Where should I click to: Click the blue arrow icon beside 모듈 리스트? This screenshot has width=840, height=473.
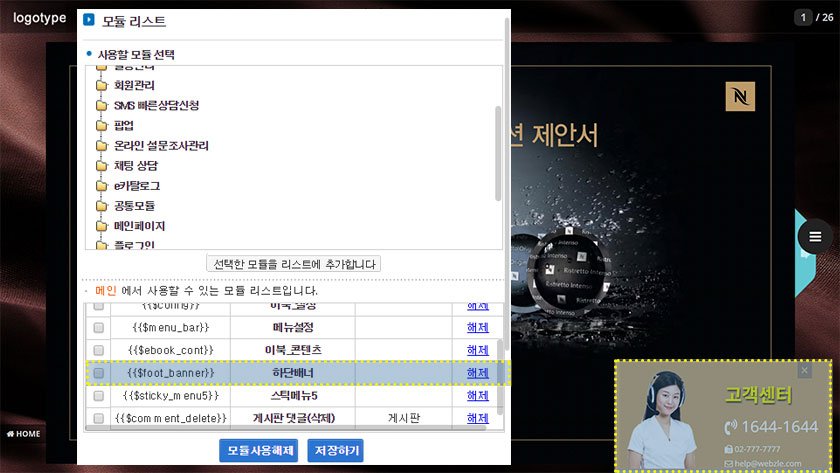pyautogui.click(x=89, y=20)
